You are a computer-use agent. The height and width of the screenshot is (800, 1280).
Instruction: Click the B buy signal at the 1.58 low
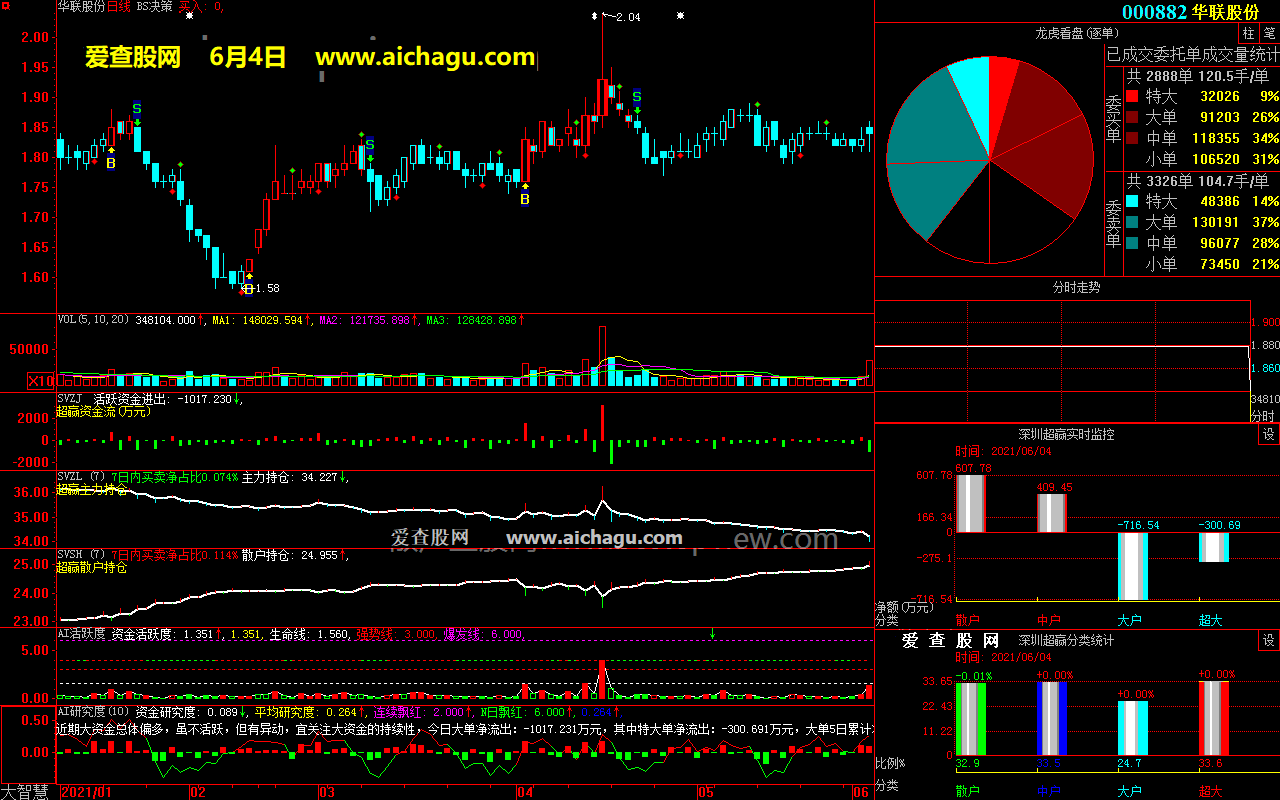pyautogui.click(x=248, y=289)
